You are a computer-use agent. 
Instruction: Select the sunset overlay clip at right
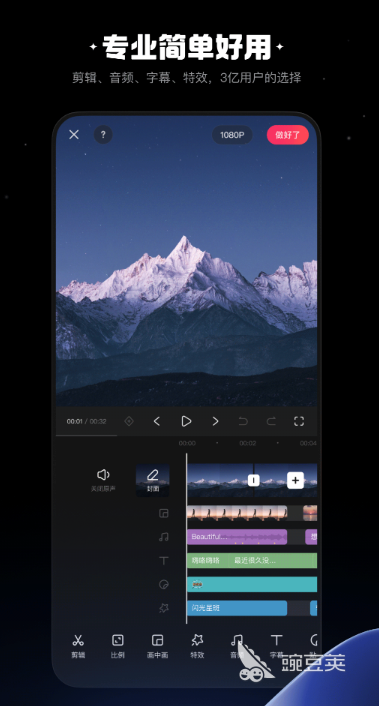(310, 513)
